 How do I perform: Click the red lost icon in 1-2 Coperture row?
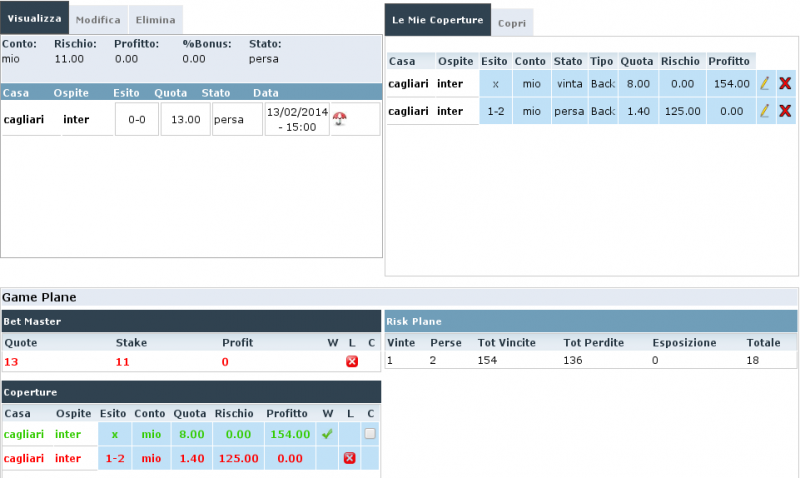(x=350, y=458)
